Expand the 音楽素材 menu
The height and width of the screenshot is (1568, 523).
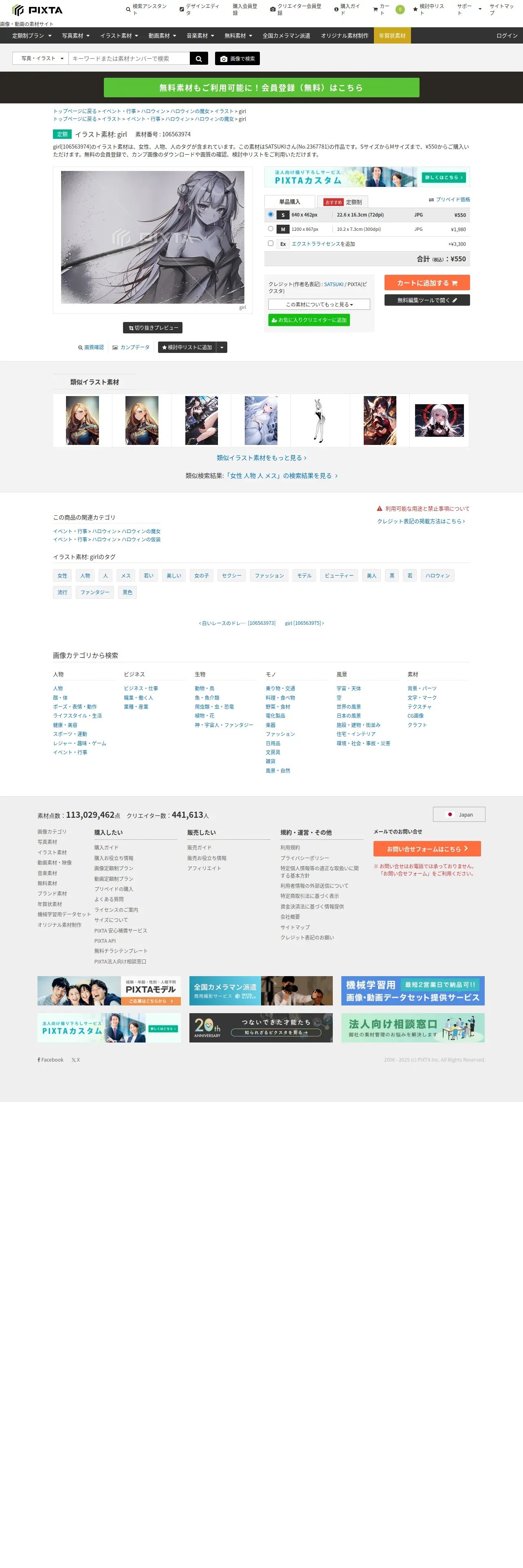[200, 36]
